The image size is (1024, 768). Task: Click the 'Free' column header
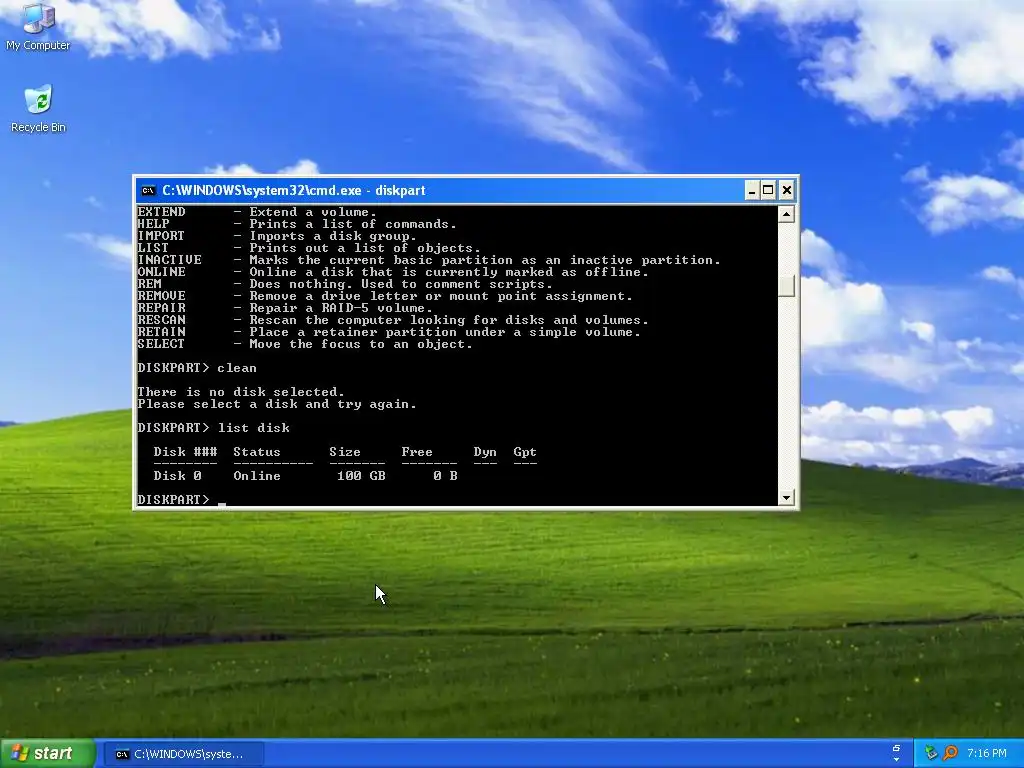click(x=417, y=452)
